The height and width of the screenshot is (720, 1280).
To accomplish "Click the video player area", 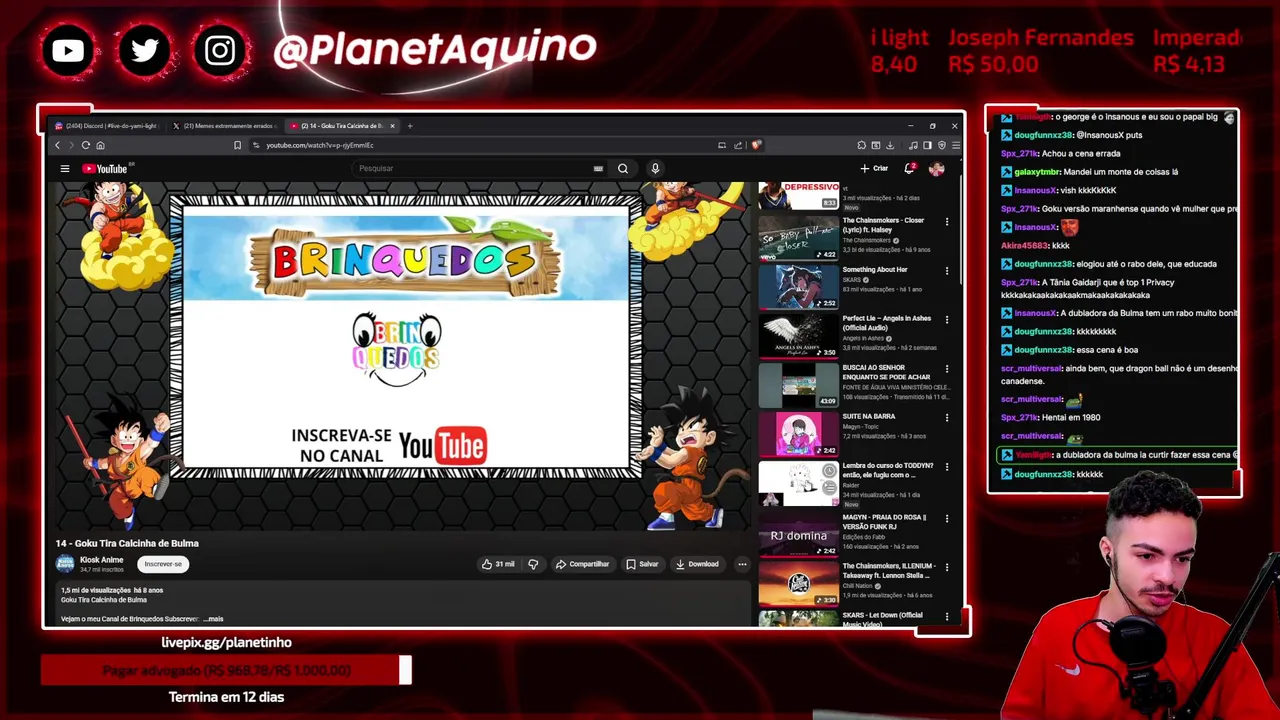I will coord(405,355).
